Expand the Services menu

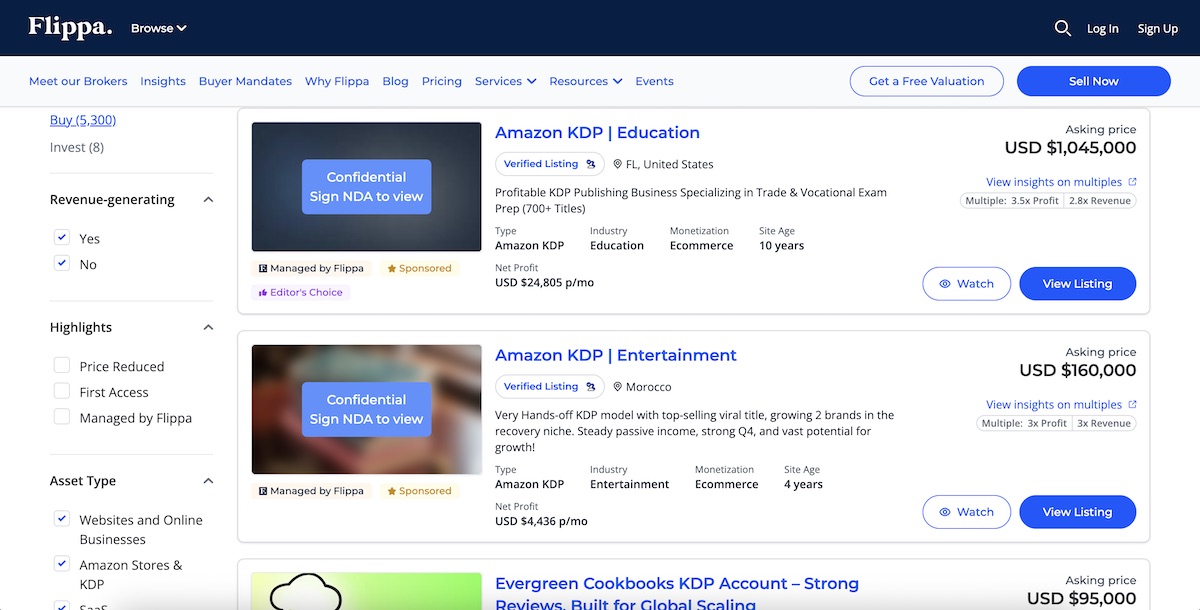[506, 81]
